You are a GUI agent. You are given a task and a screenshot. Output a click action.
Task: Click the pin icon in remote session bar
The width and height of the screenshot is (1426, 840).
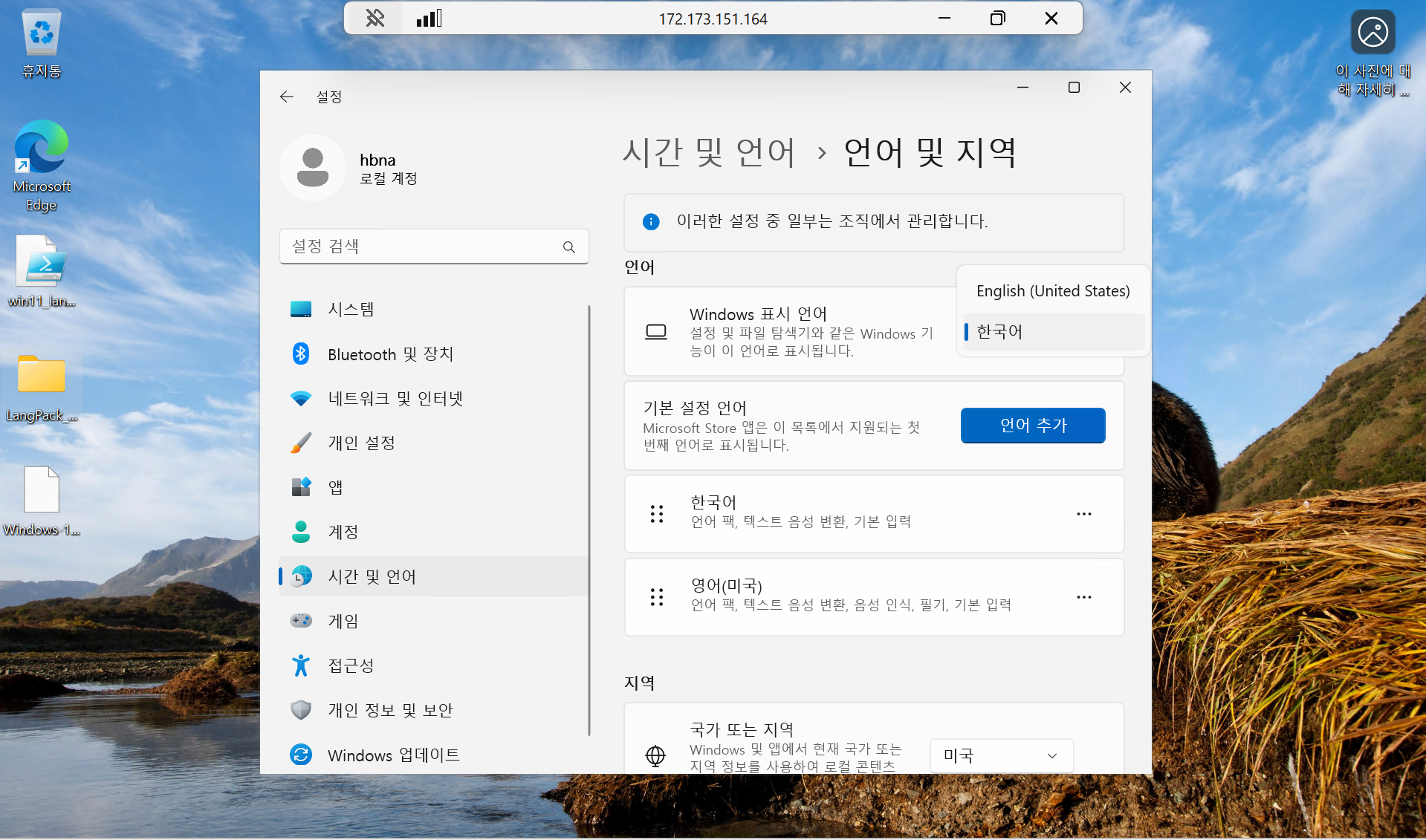[375, 19]
